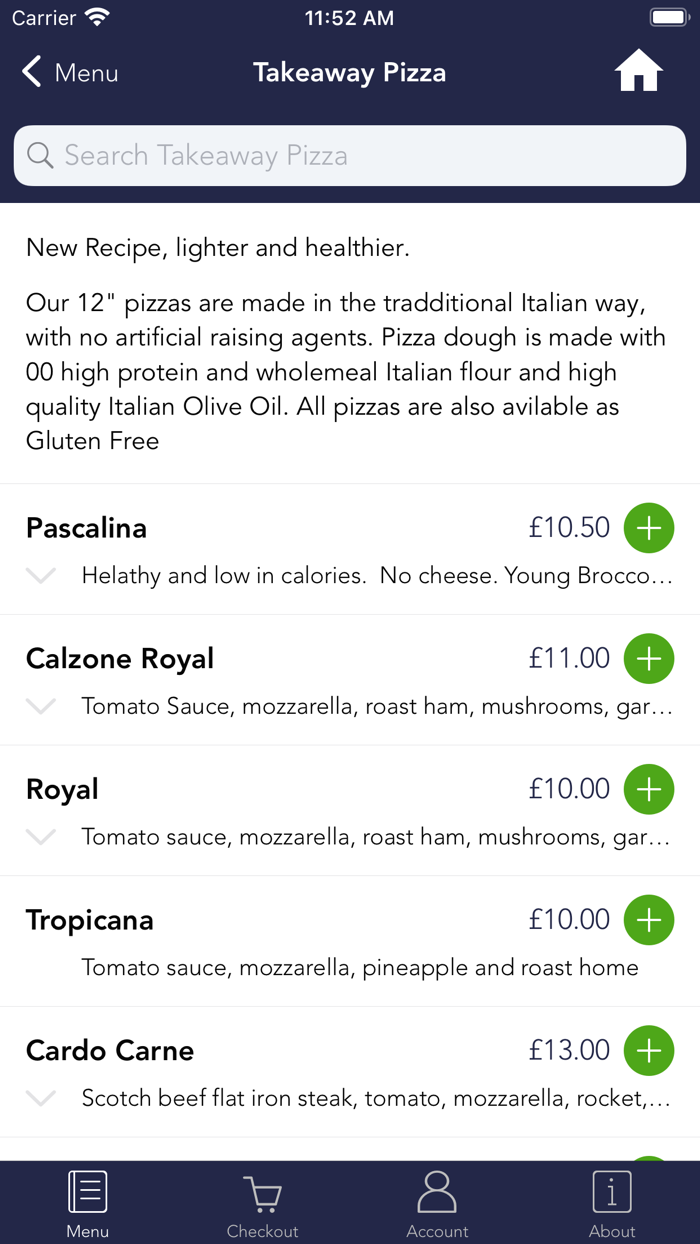Tap the search magnifier icon
700x1244 pixels.
pyautogui.click(x=40, y=155)
